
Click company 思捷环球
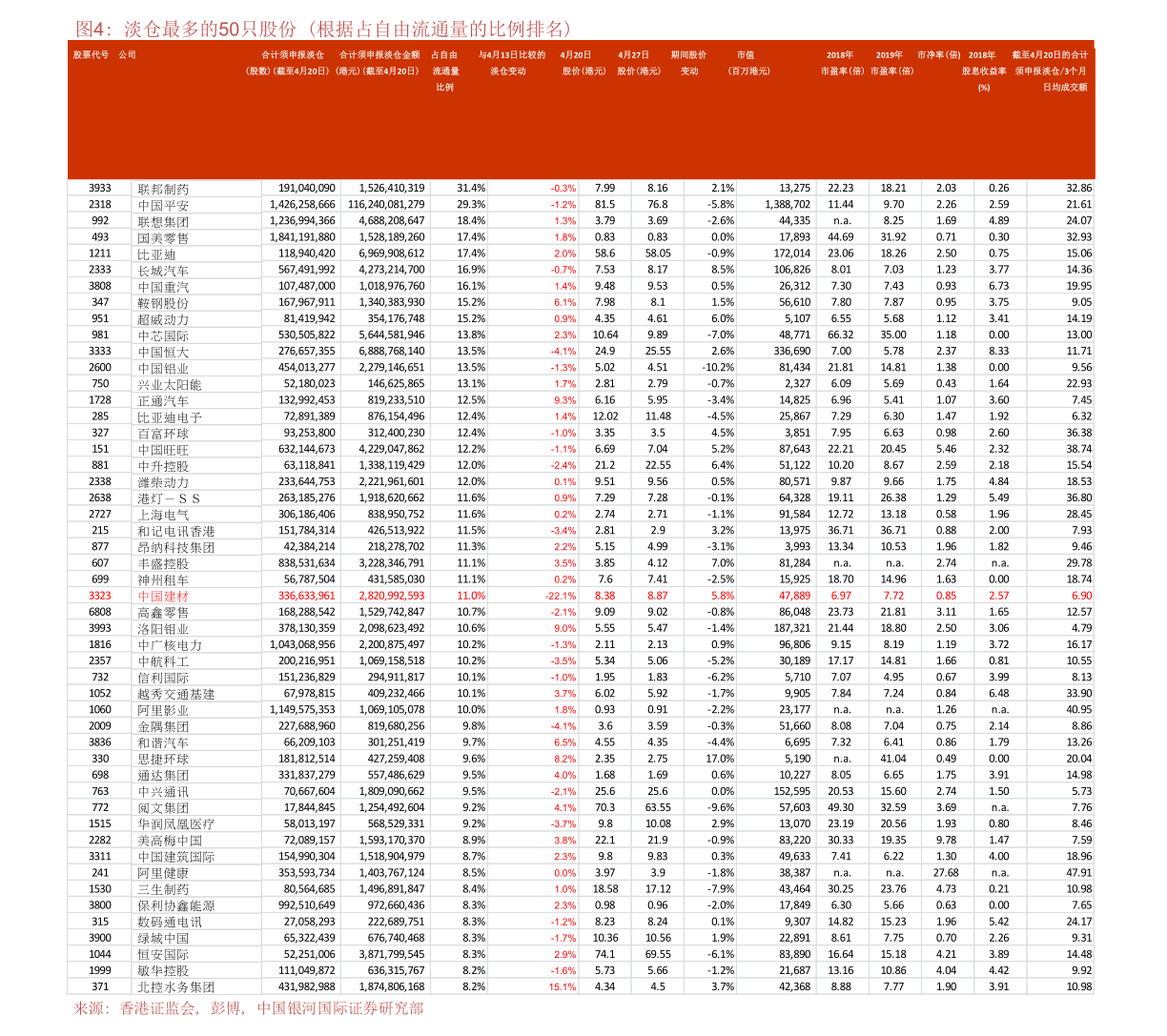[x=163, y=760]
